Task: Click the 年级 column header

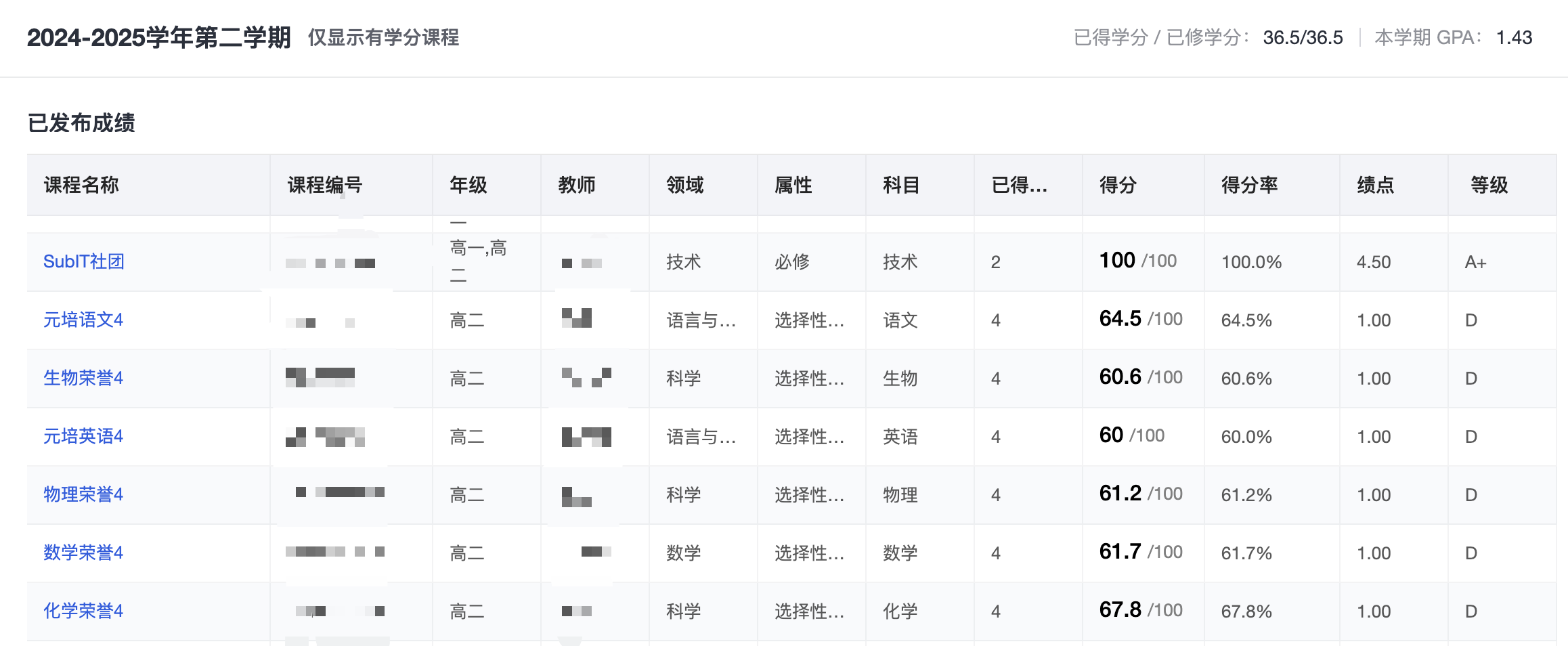Action: click(468, 185)
